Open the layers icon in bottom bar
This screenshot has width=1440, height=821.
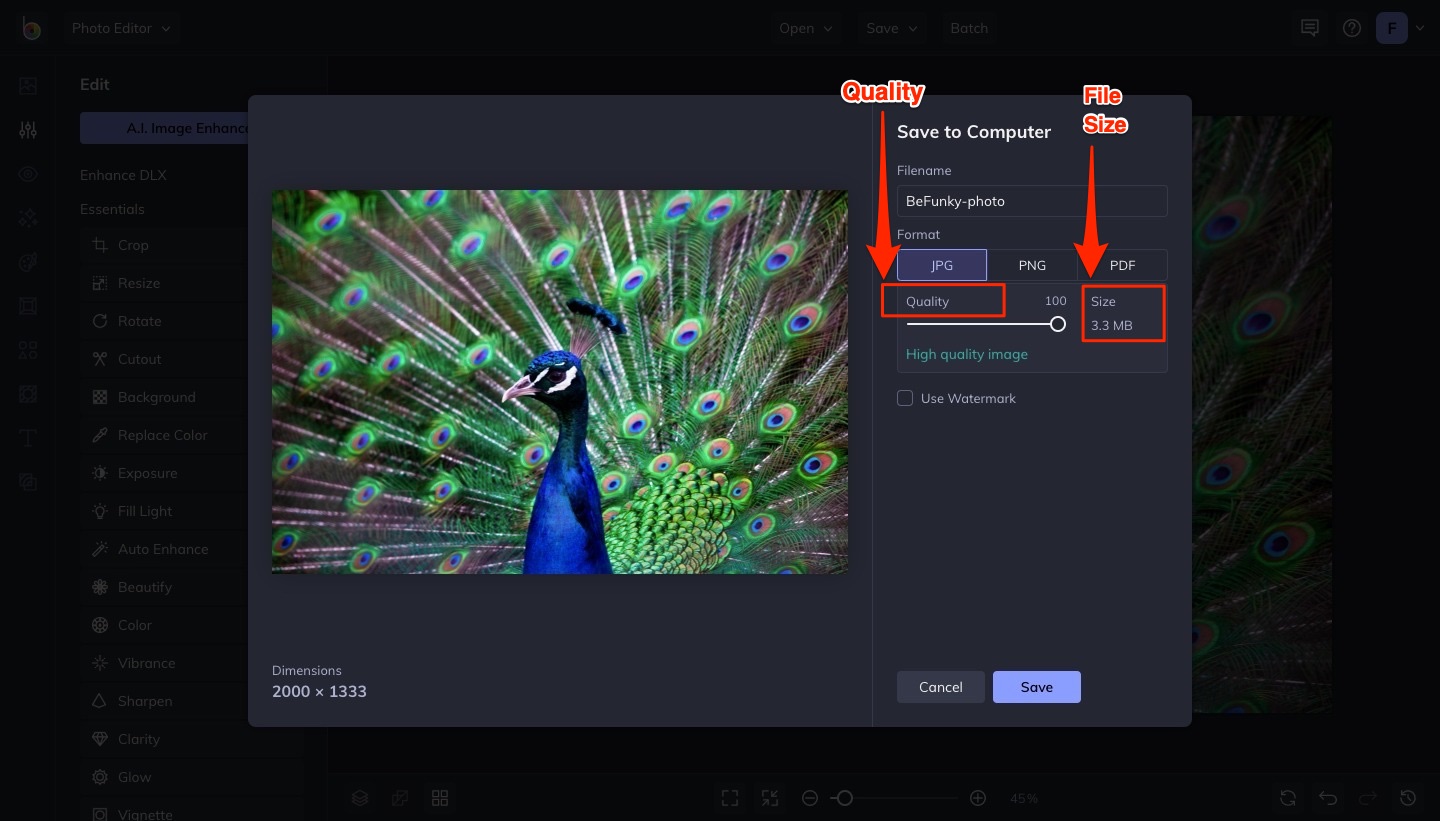(360, 798)
